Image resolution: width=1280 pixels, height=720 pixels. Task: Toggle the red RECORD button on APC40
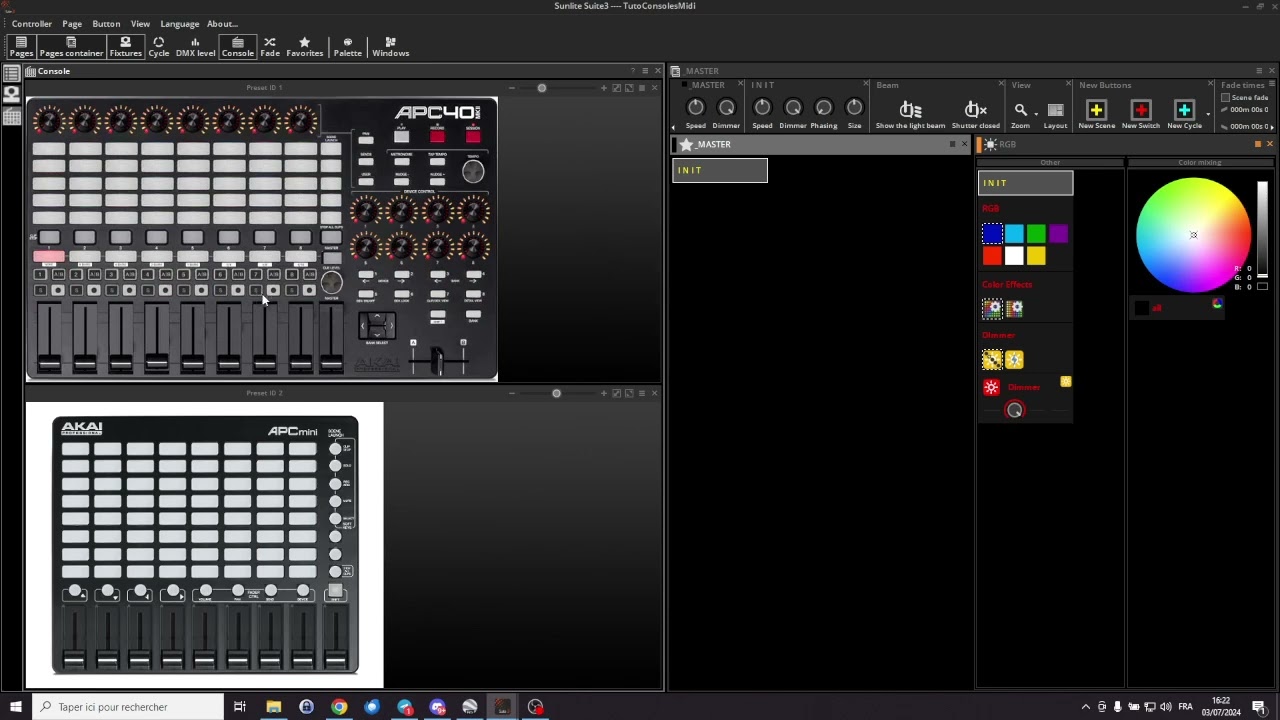pos(437,137)
